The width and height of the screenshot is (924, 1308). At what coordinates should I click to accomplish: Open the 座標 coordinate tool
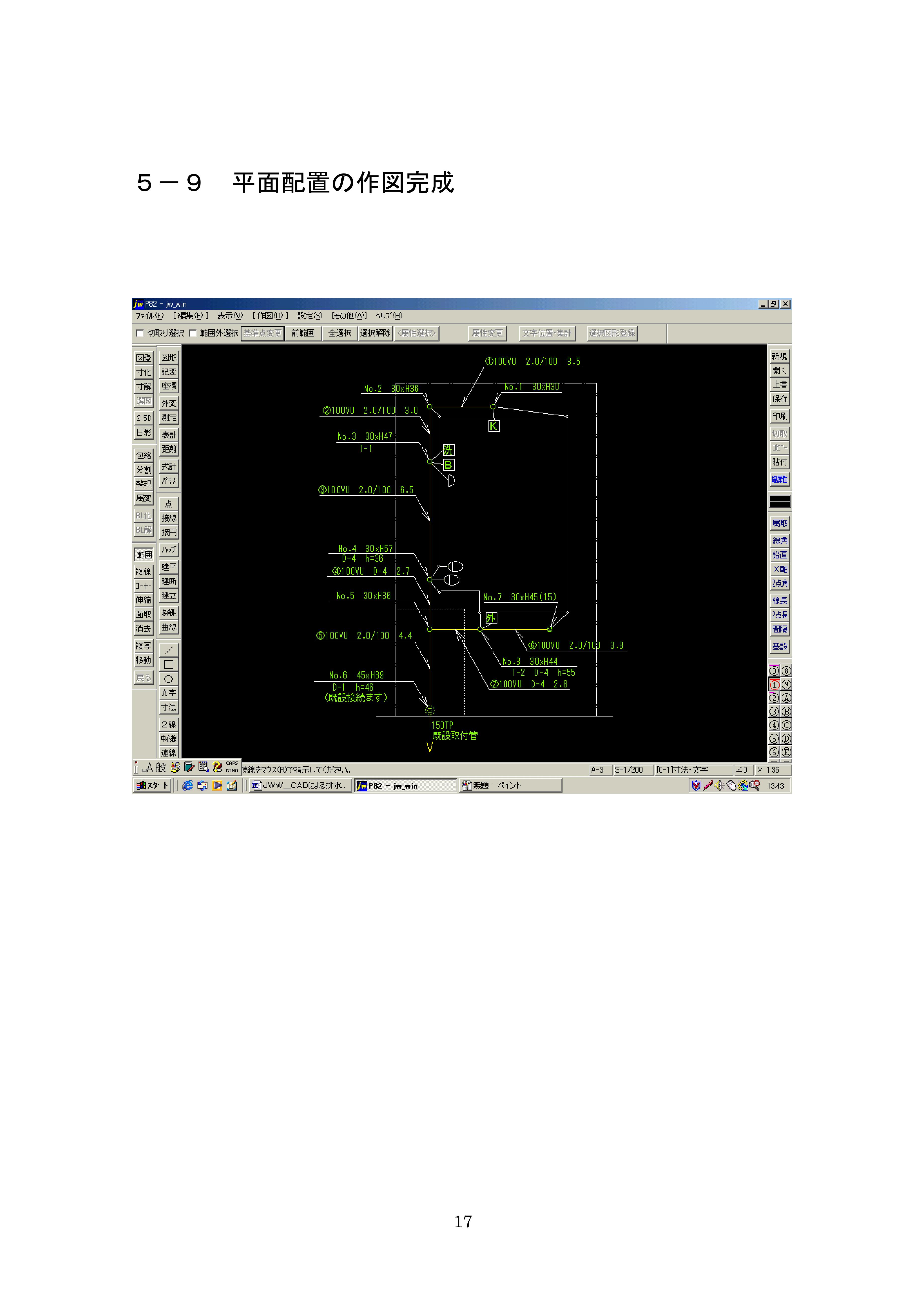pos(169,386)
